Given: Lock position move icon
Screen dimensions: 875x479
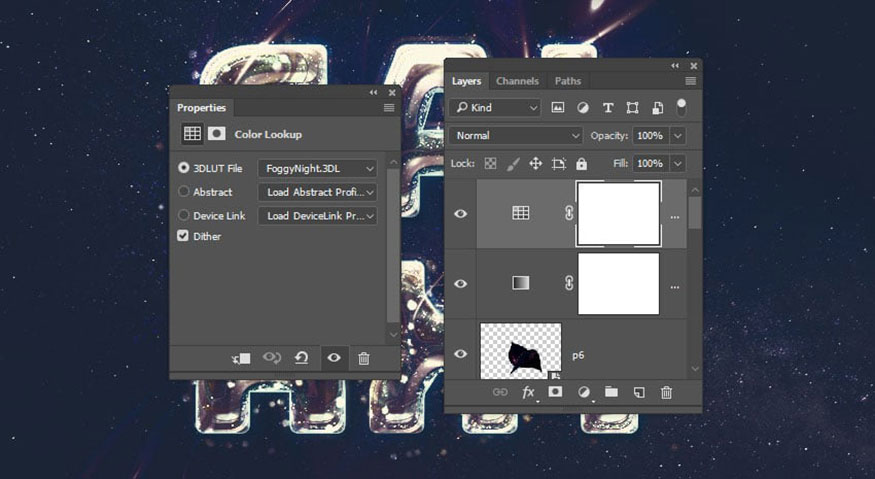Looking at the screenshot, I should (535, 164).
